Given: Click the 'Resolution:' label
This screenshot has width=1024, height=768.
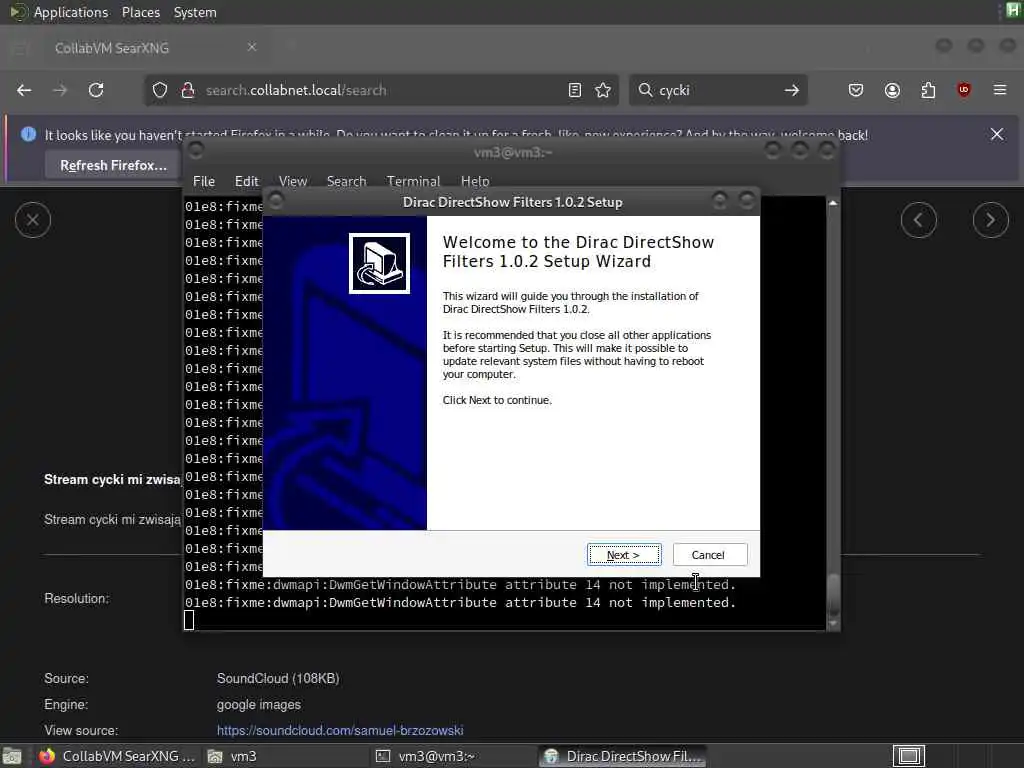Looking at the screenshot, I should pos(76,598).
